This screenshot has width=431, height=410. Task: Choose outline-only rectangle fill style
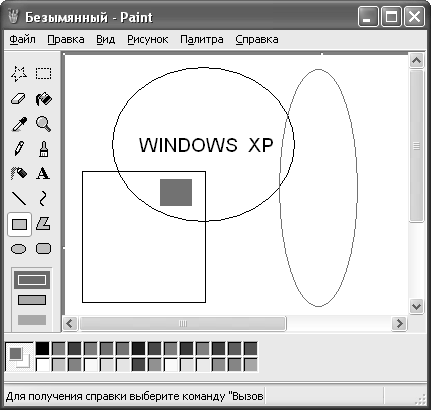pyautogui.click(x=32, y=280)
